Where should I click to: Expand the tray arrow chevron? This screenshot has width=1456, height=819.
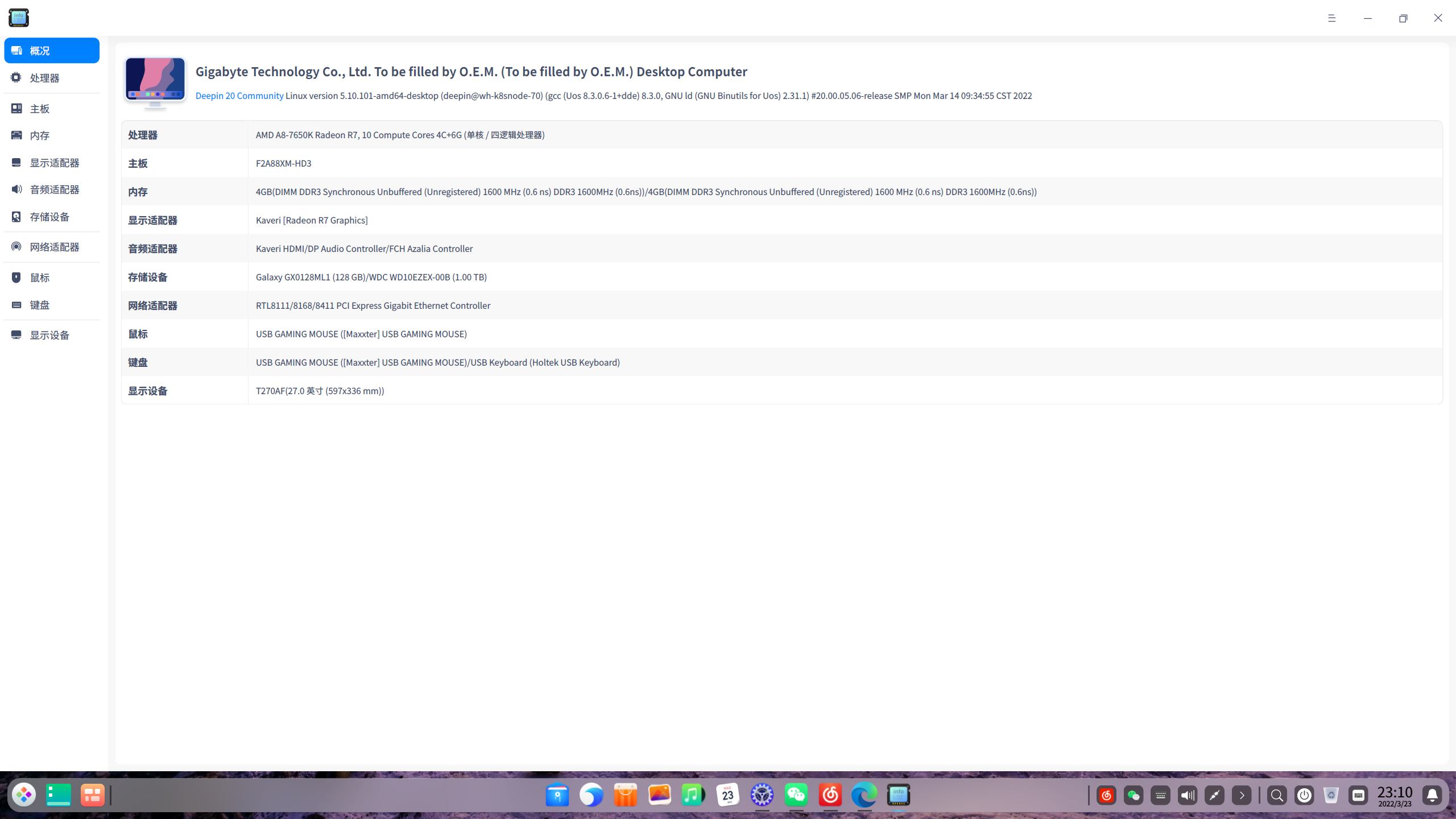pos(1242,795)
